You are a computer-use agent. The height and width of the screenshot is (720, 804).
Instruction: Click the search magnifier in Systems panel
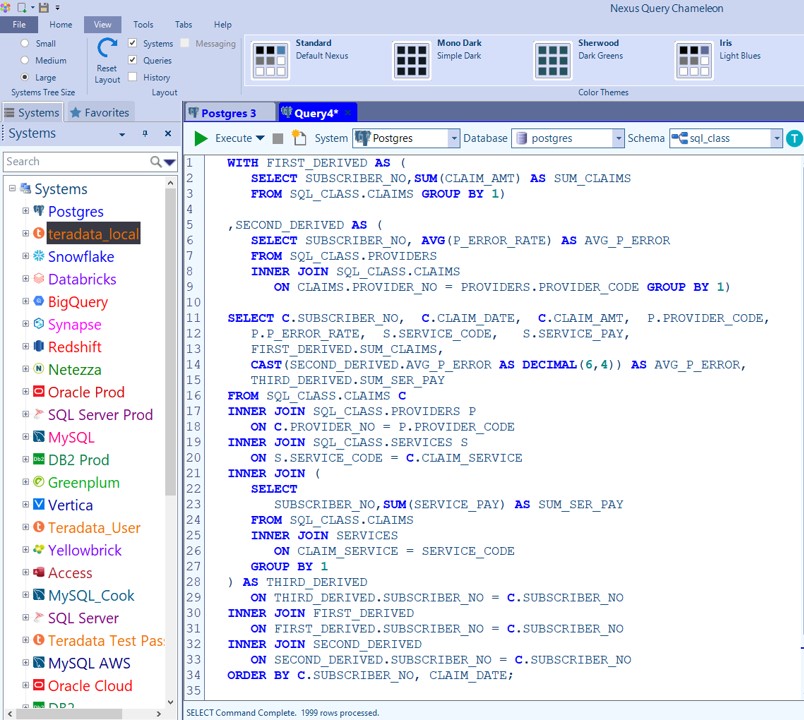(x=157, y=162)
